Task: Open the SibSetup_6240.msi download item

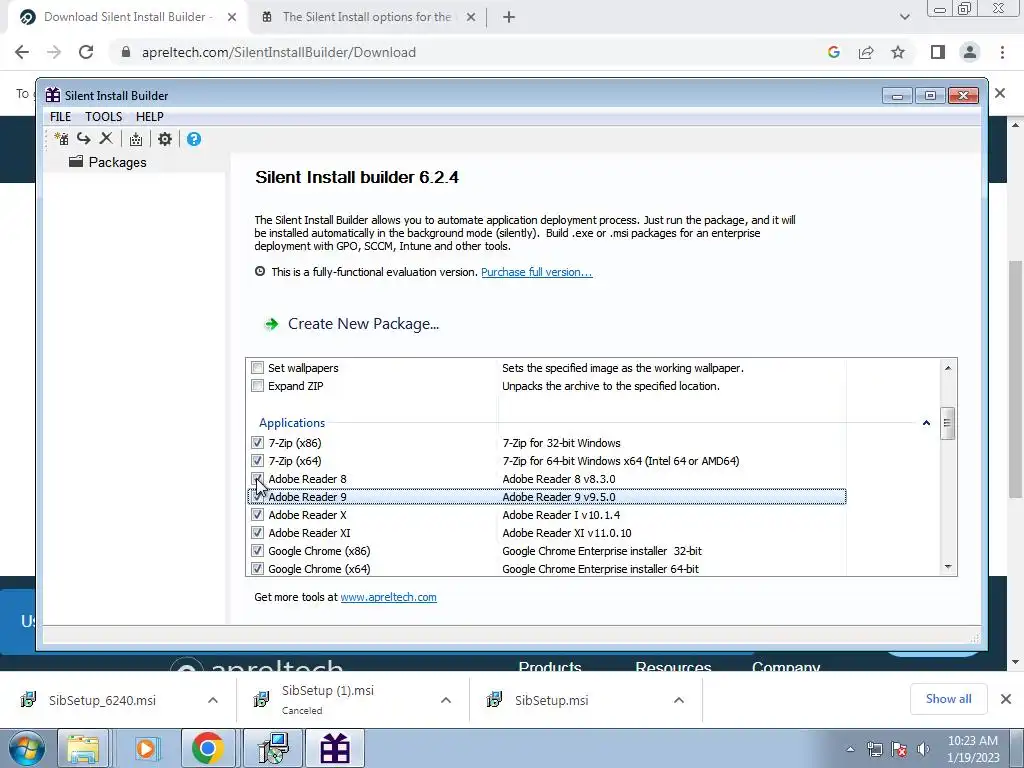Action: tap(102, 700)
